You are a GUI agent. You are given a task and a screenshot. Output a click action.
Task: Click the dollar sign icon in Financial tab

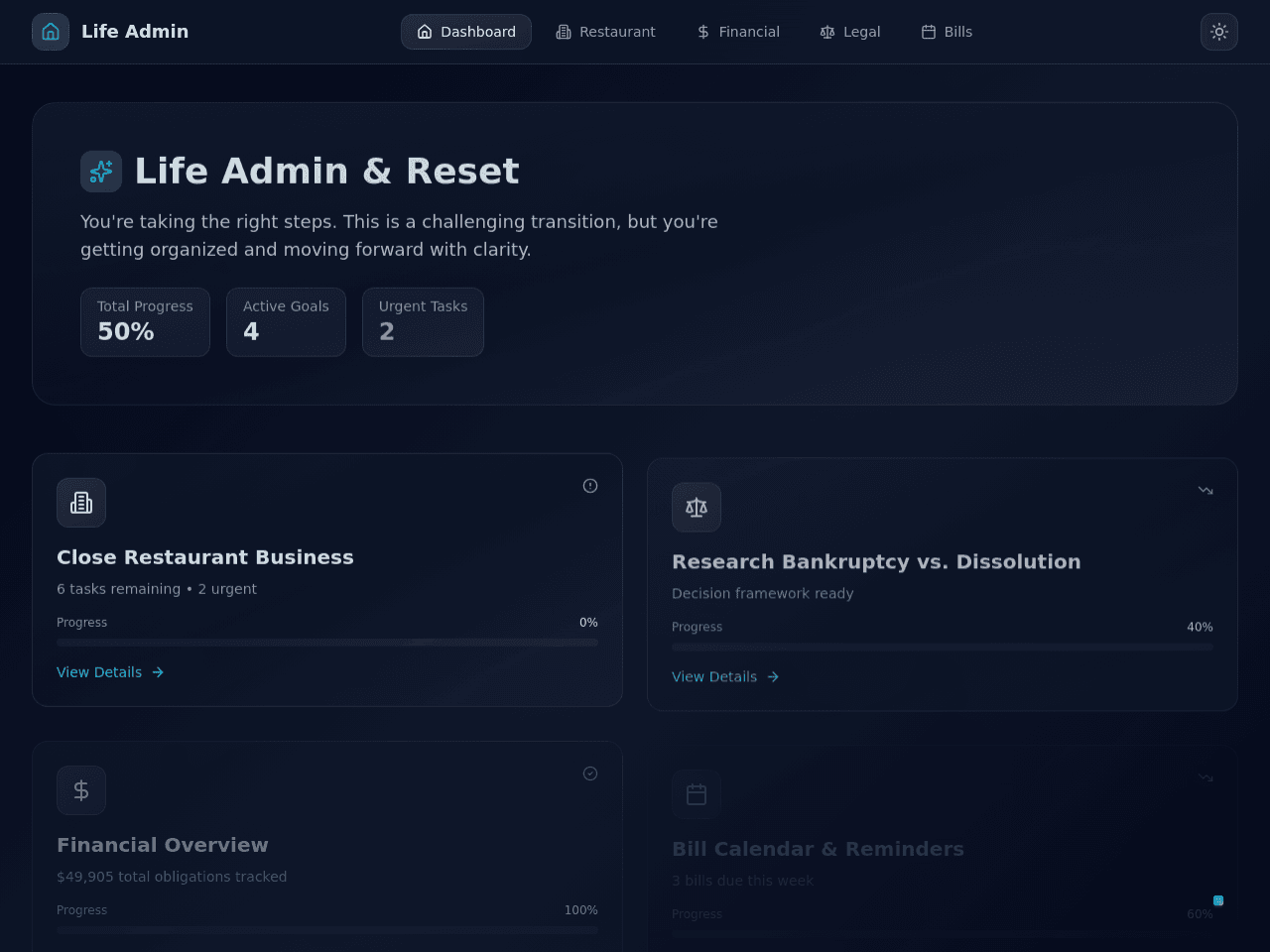[703, 32]
